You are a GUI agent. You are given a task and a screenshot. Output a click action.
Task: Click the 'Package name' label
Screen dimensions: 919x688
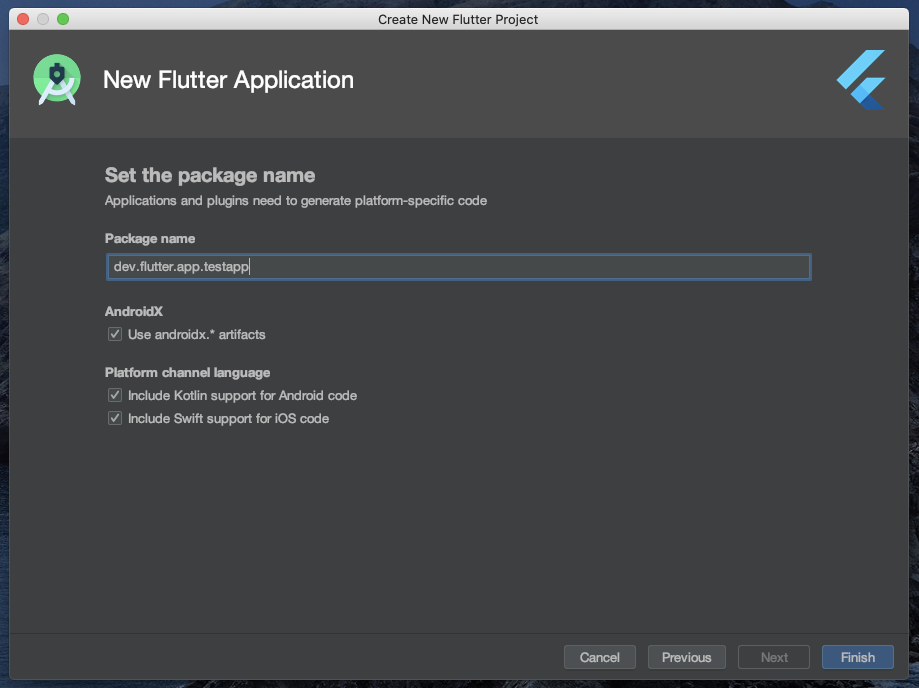tap(150, 239)
